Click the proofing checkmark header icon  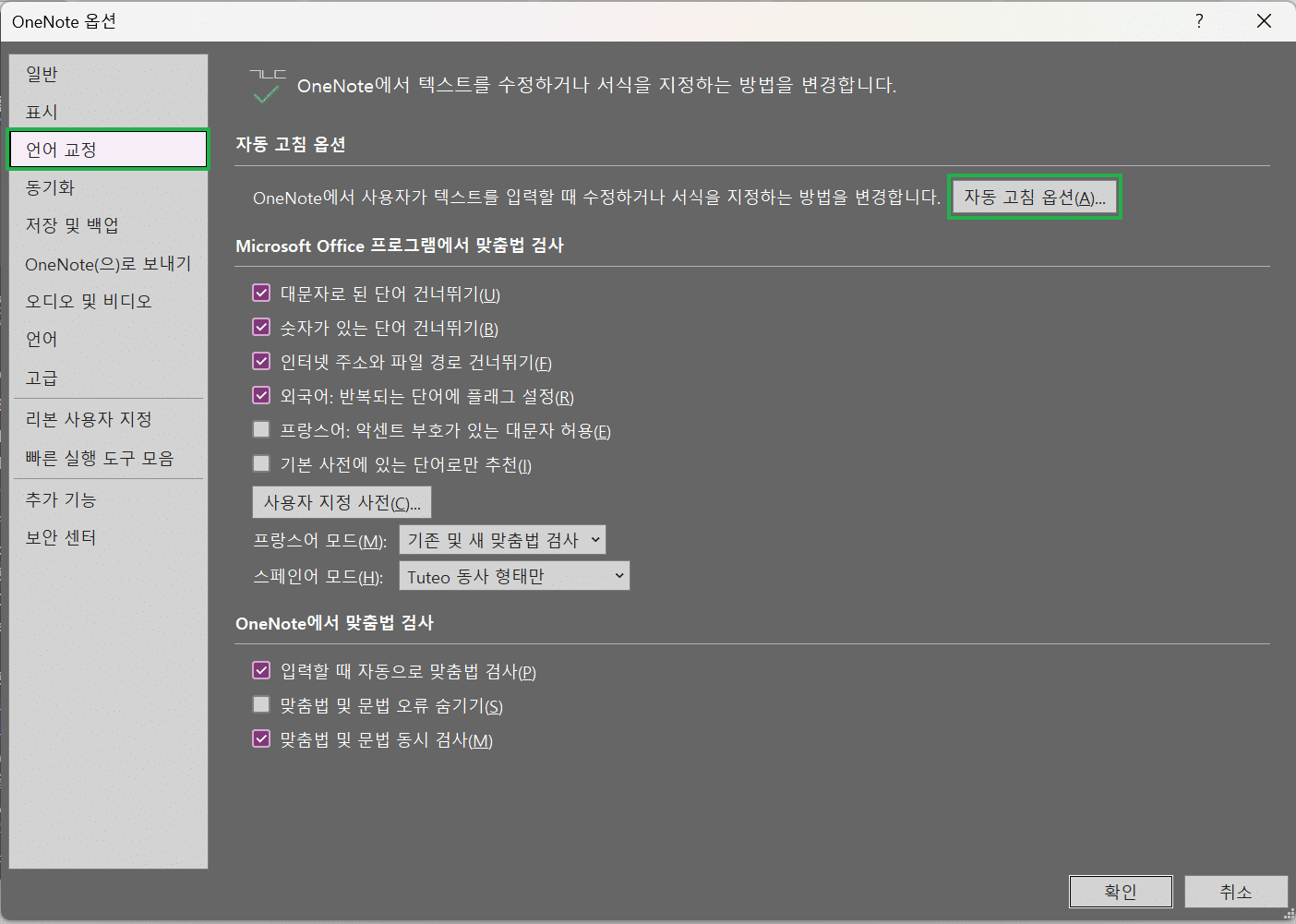point(268,86)
